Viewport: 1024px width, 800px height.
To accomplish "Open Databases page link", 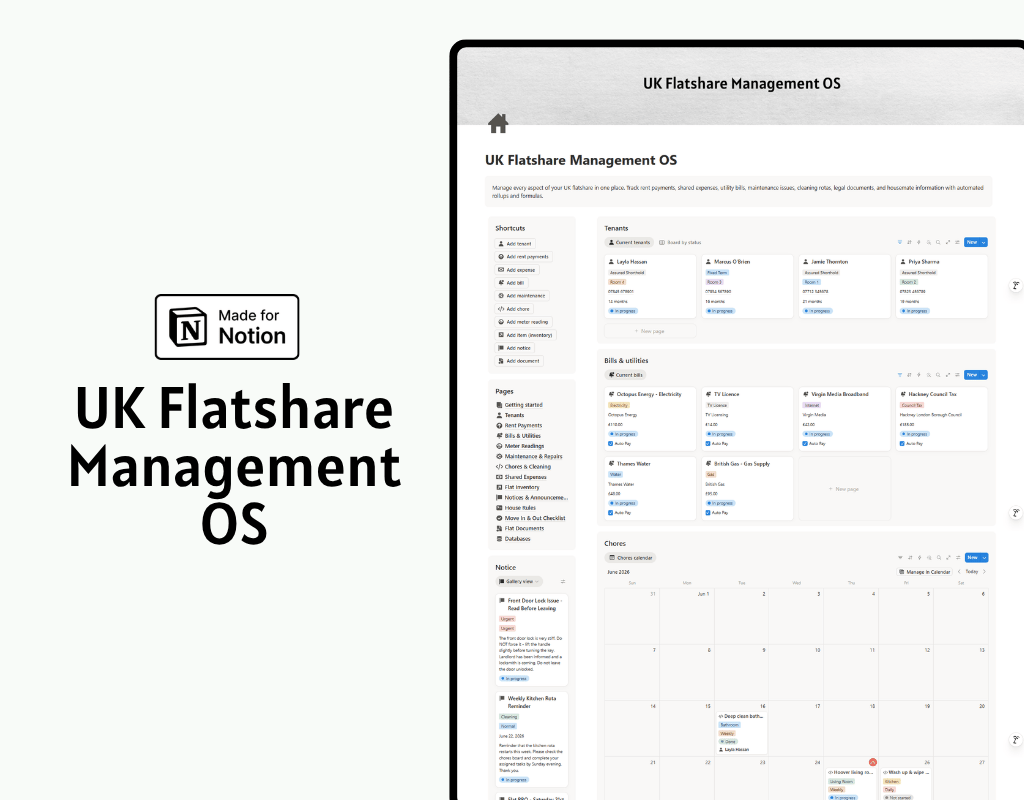I will pos(513,539).
